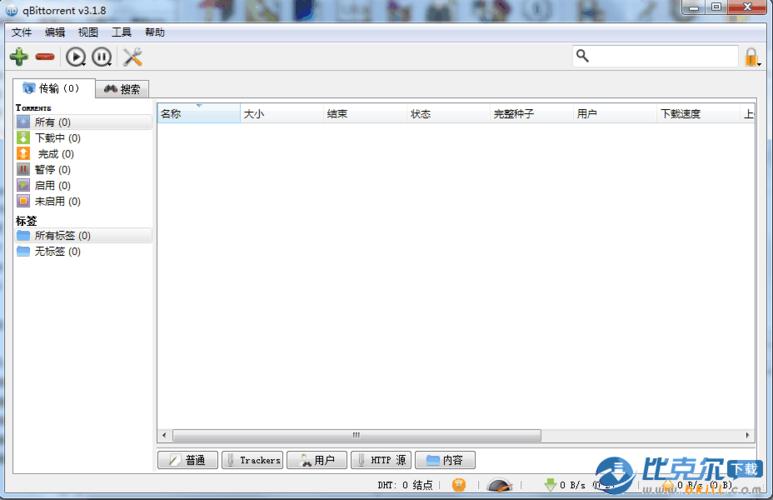This screenshot has height=500, width=773.
Task: Click the pause toolbar icon
Action: [x=102, y=57]
